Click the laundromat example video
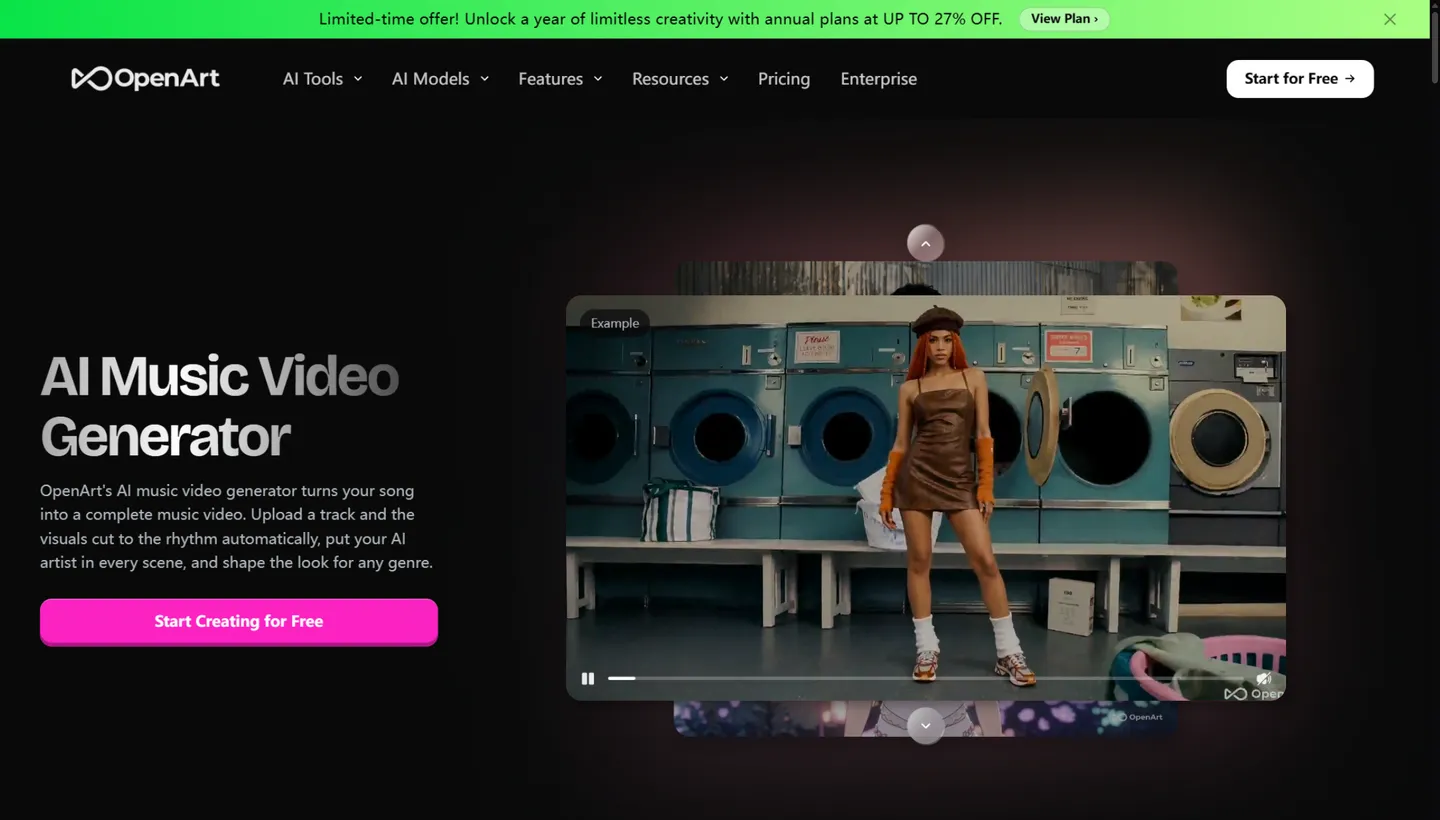 point(926,498)
